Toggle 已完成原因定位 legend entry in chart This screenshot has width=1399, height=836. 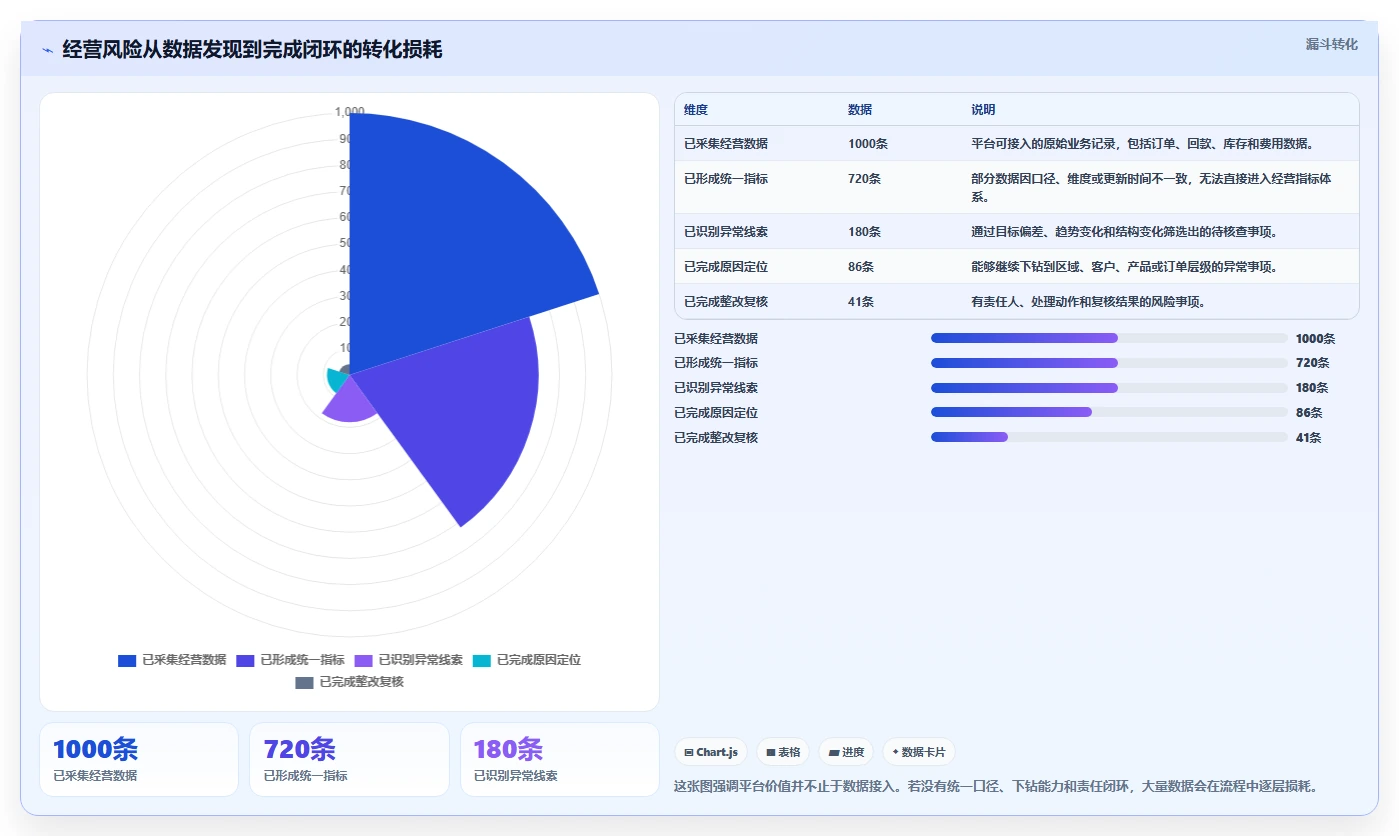[526, 660]
